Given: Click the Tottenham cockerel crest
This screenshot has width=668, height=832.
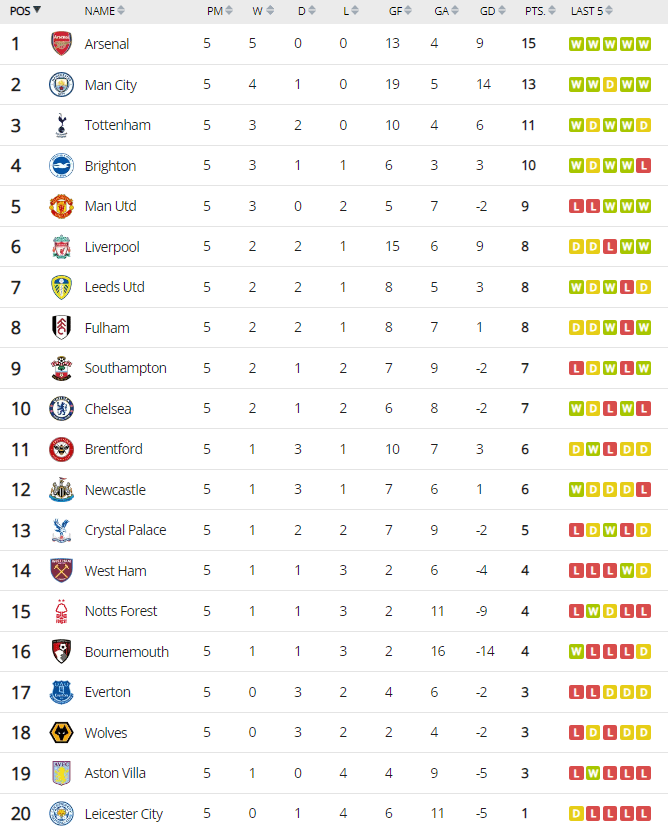Looking at the screenshot, I should coord(61,125).
